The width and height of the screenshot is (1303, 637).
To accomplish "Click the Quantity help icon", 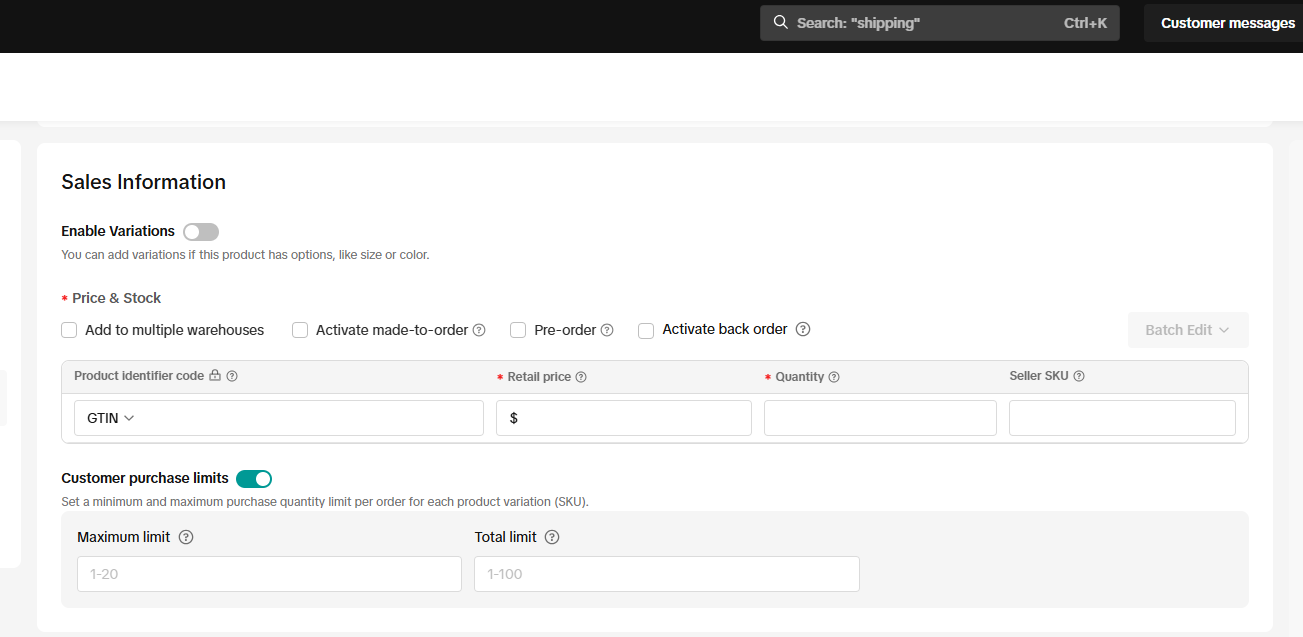I will [834, 377].
